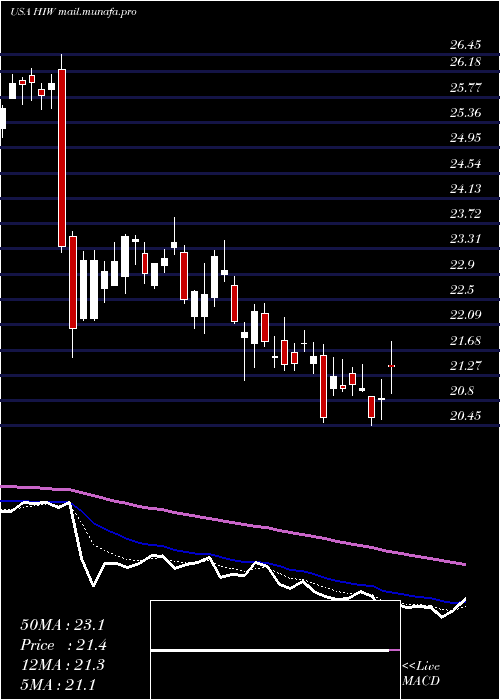
Task: Click the '5MA : 21.1' readout
Action: coord(58,684)
